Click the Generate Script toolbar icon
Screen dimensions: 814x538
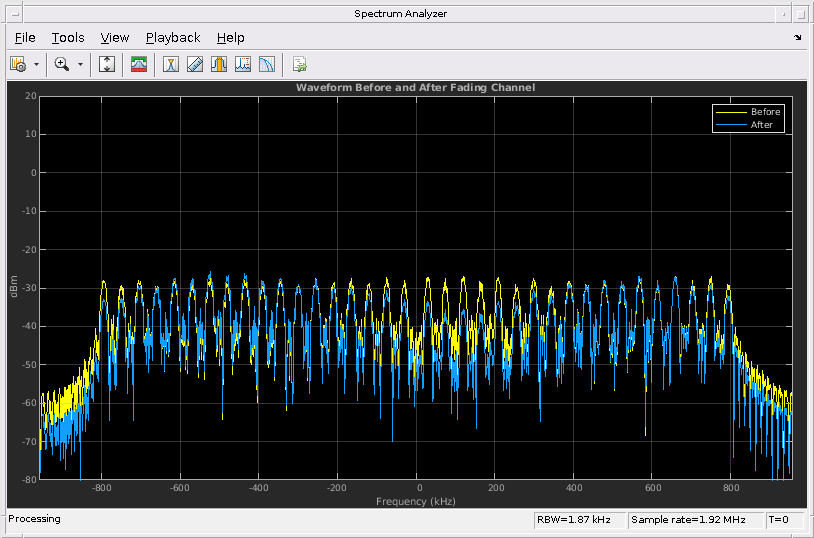(299, 64)
